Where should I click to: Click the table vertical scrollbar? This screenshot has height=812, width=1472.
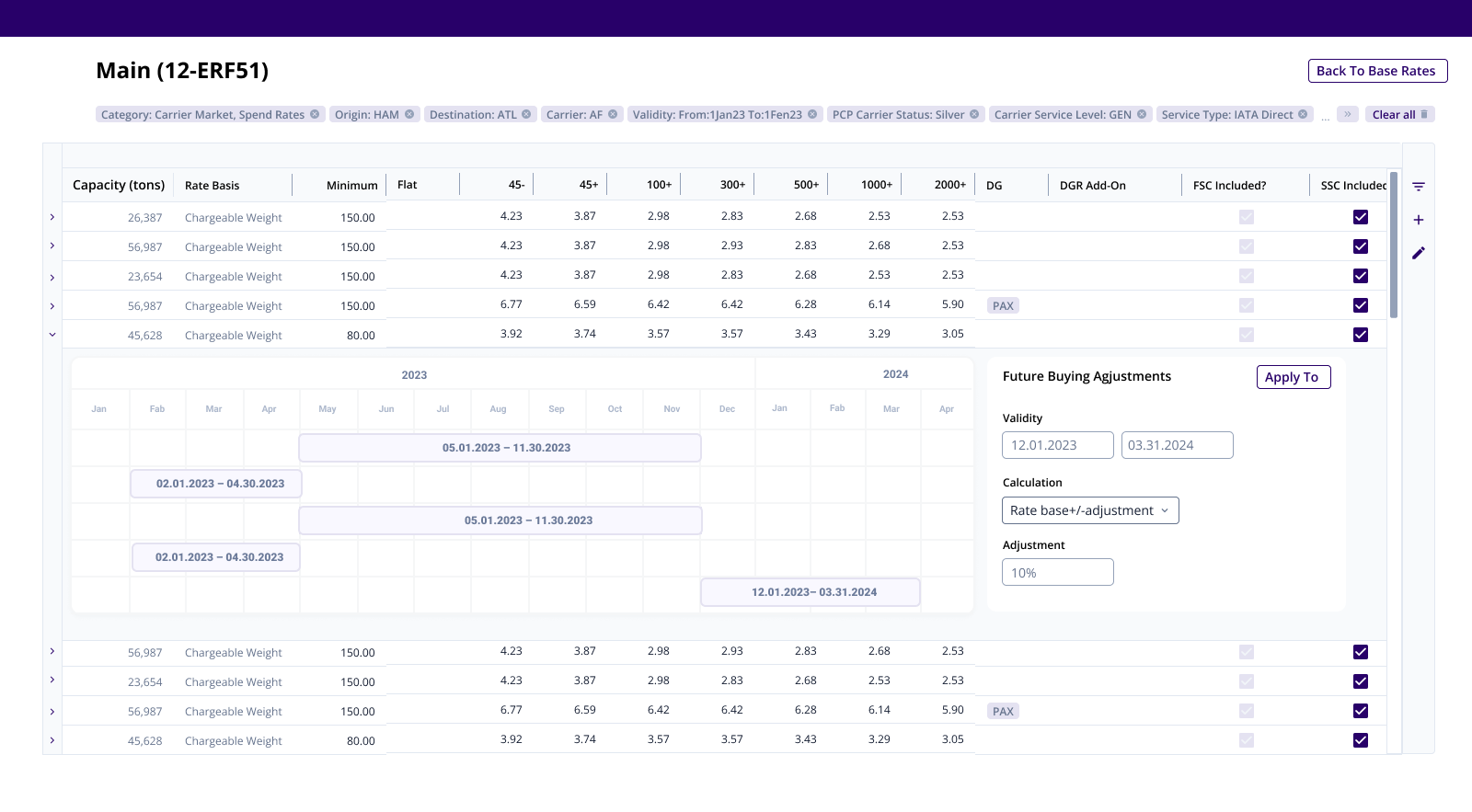[x=1394, y=245]
